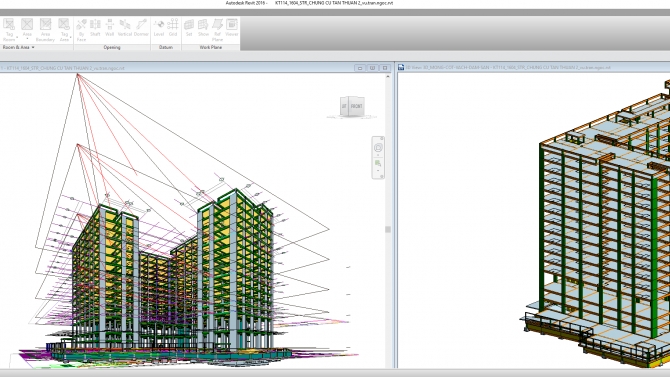Open the steering wheel options dropdown arrow

pos(378,155)
